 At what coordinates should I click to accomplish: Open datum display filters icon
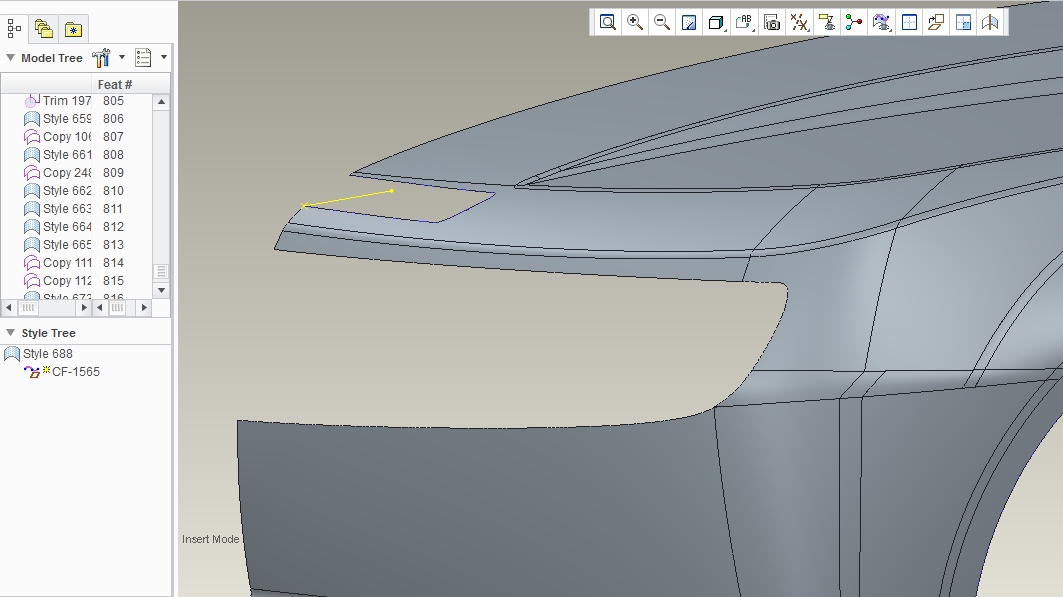click(799, 22)
